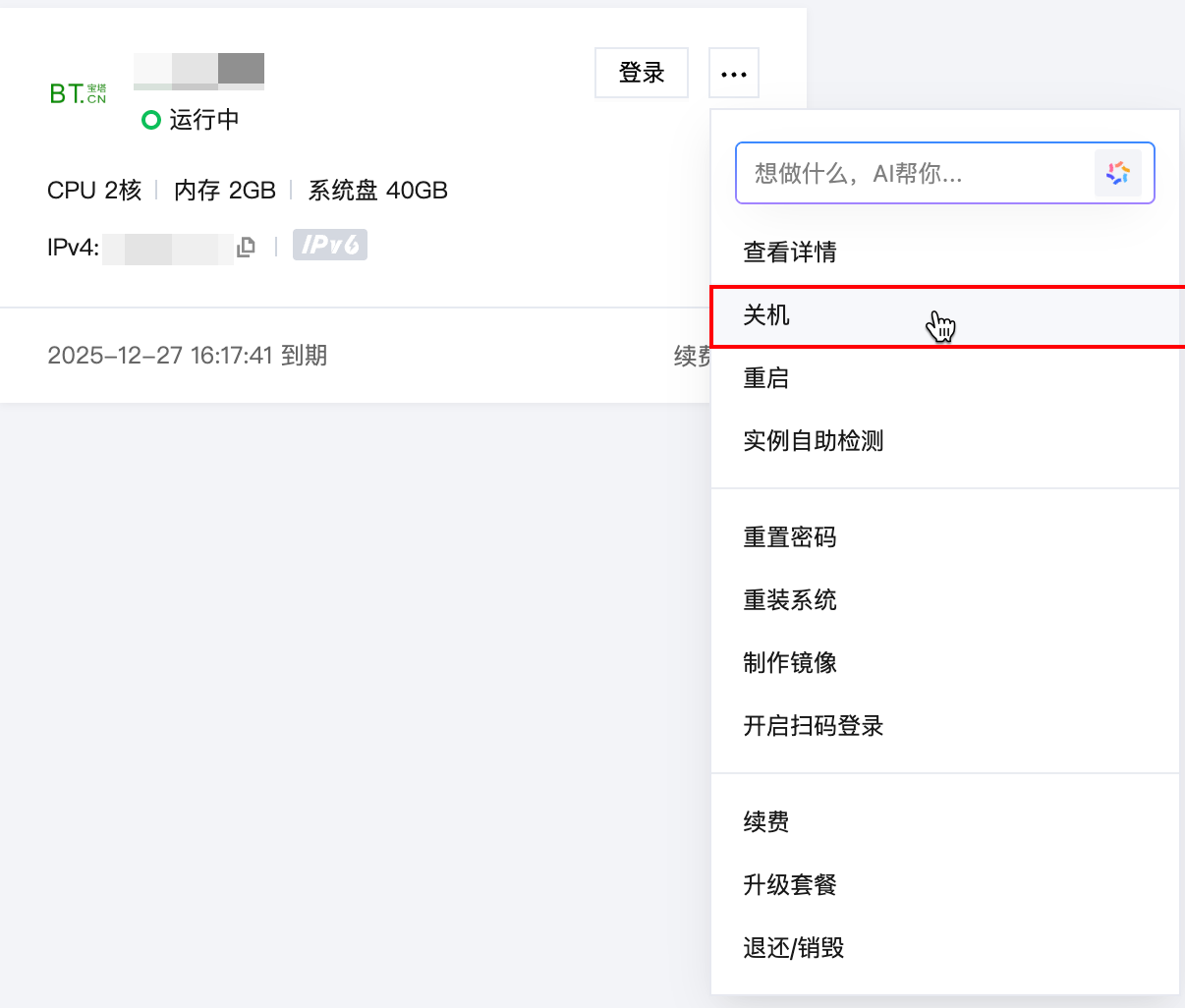
Task: Click the IPv6 badge icon
Action: coord(330,246)
